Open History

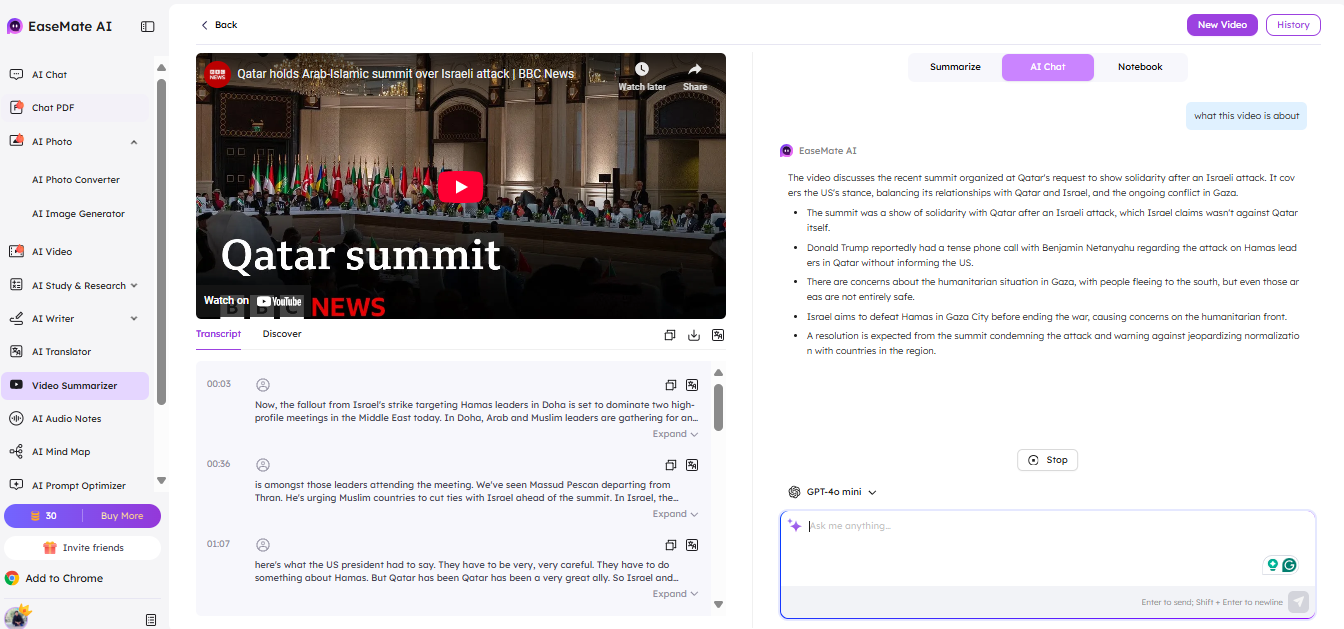(1293, 25)
